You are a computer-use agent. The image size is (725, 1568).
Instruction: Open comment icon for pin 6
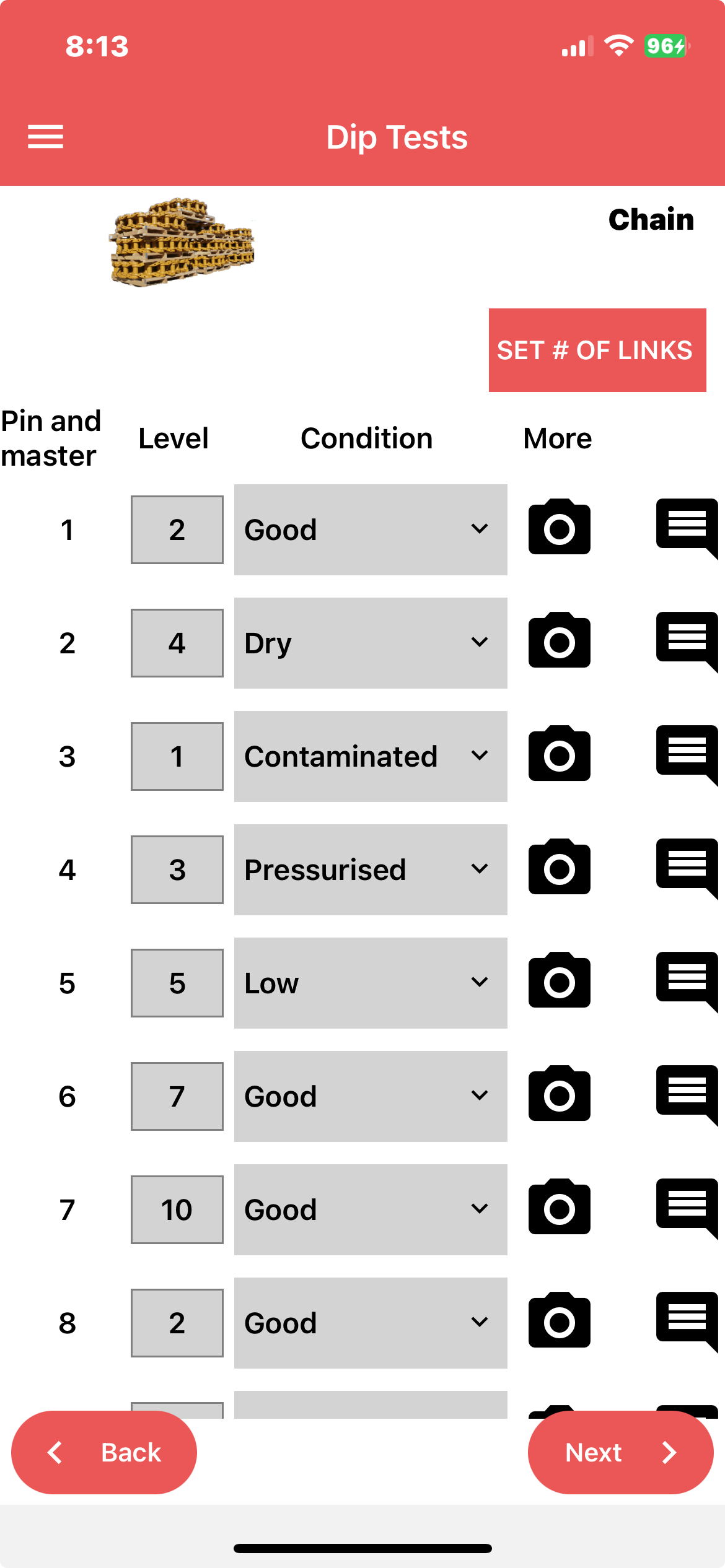pyautogui.click(x=687, y=1094)
